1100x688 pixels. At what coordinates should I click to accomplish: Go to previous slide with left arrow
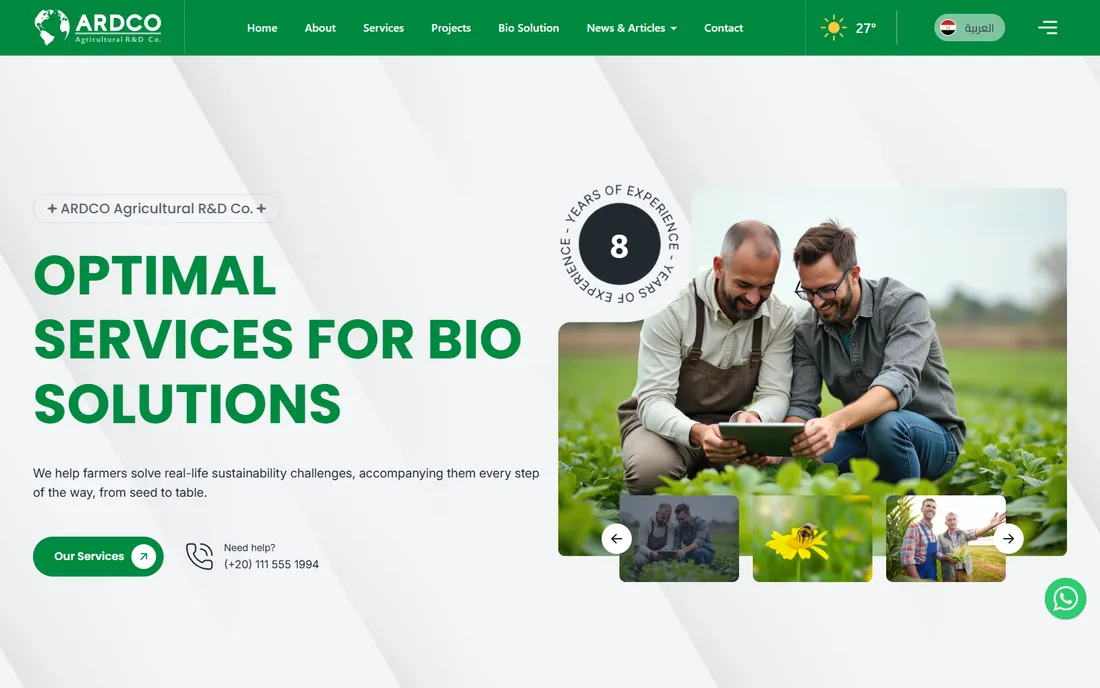click(617, 539)
